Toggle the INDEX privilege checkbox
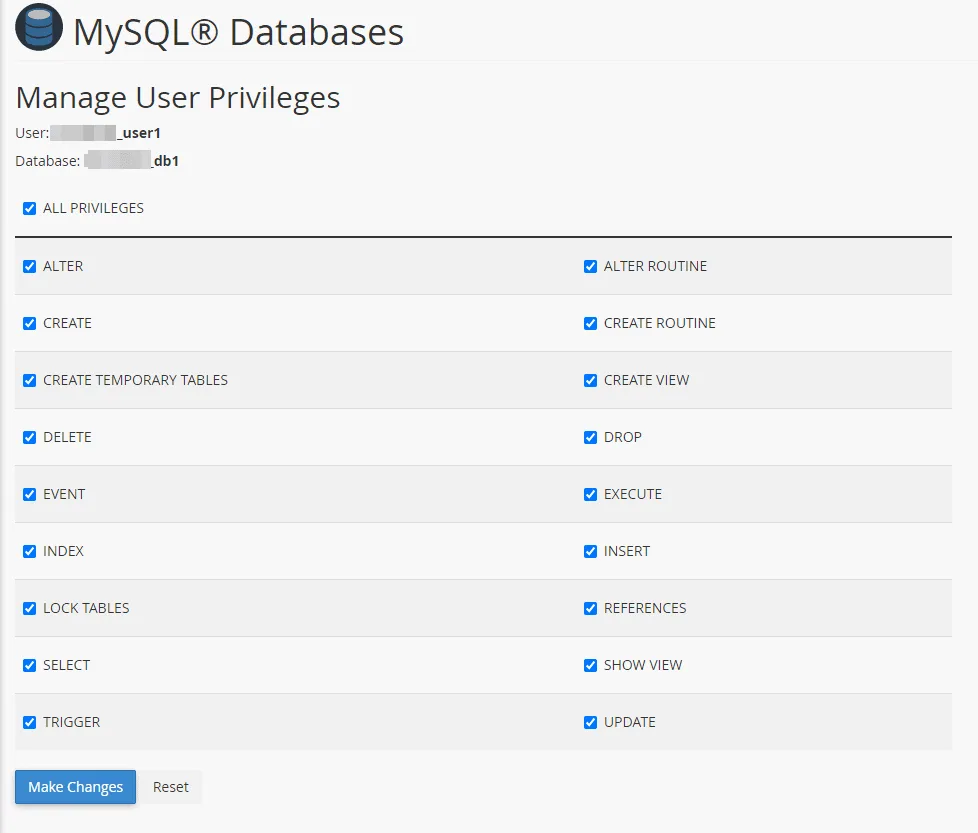Screen dimensions: 978x833 29,551
